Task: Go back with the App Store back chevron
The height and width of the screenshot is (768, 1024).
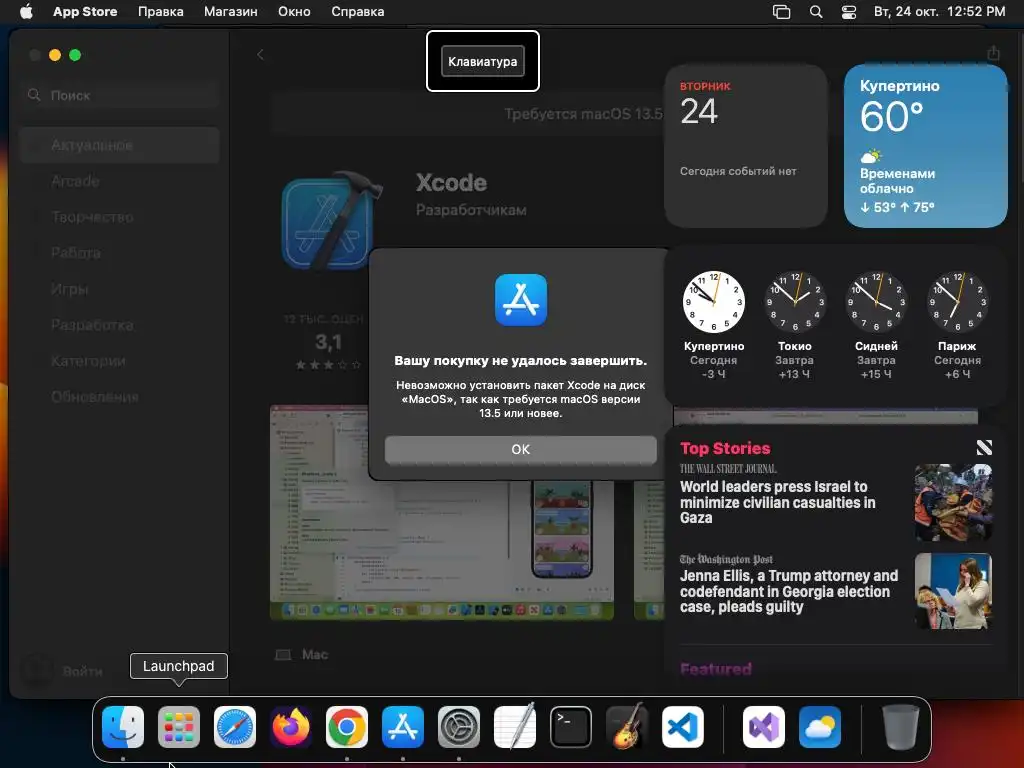Action: [260, 55]
